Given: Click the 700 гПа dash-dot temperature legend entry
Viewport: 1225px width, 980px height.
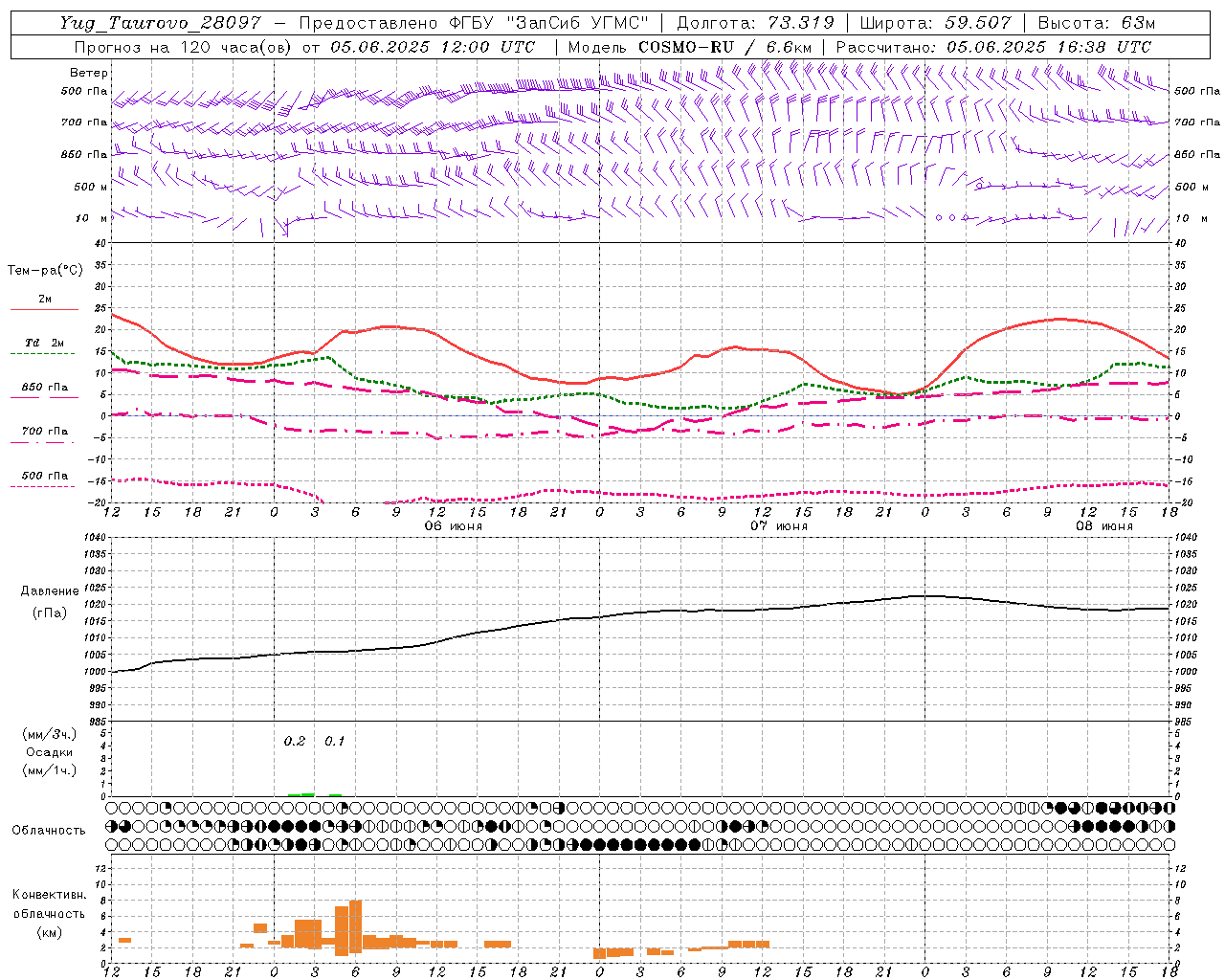Looking at the screenshot, I should tap(45, 432).
